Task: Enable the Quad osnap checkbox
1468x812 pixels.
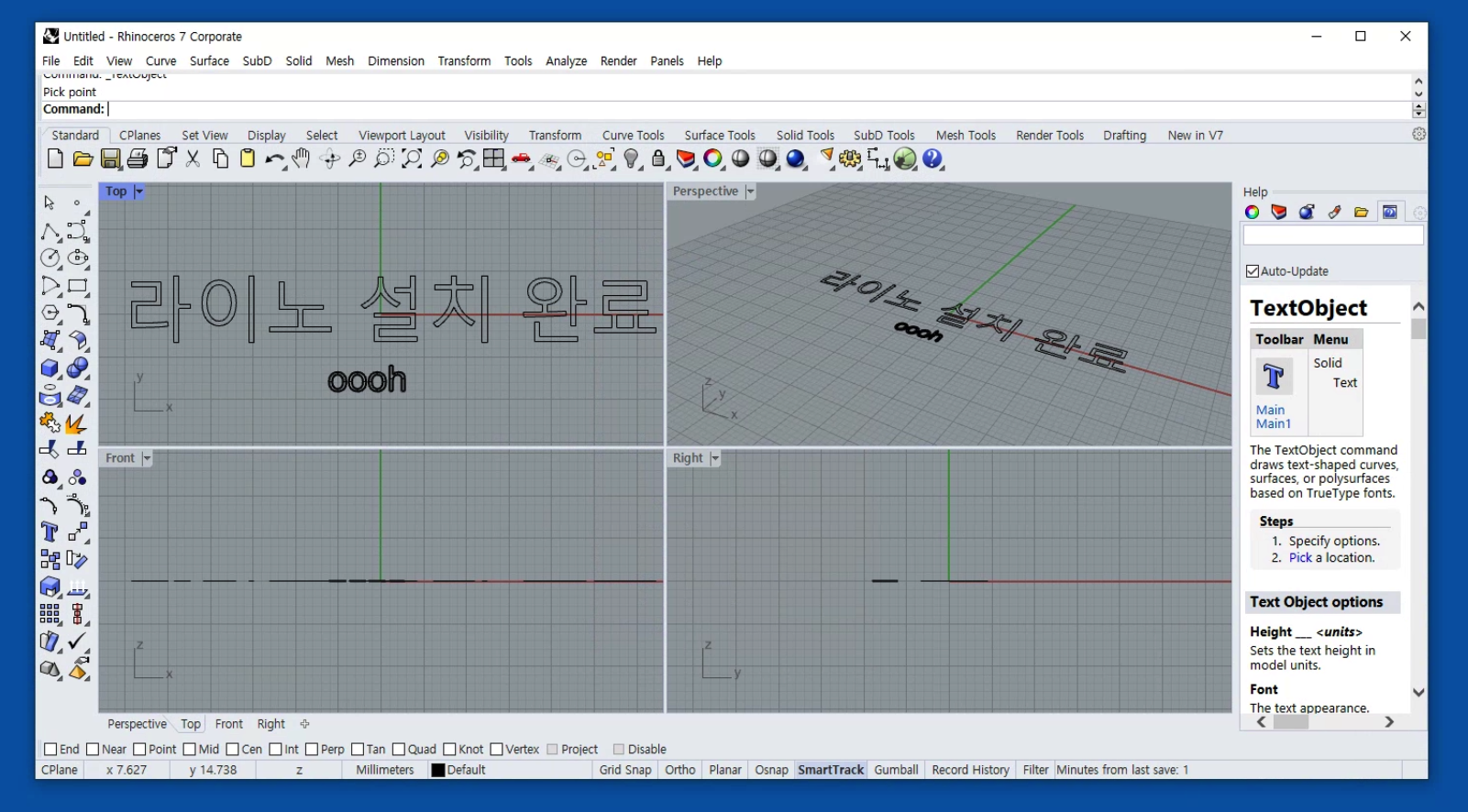Action: pos(399,749)
